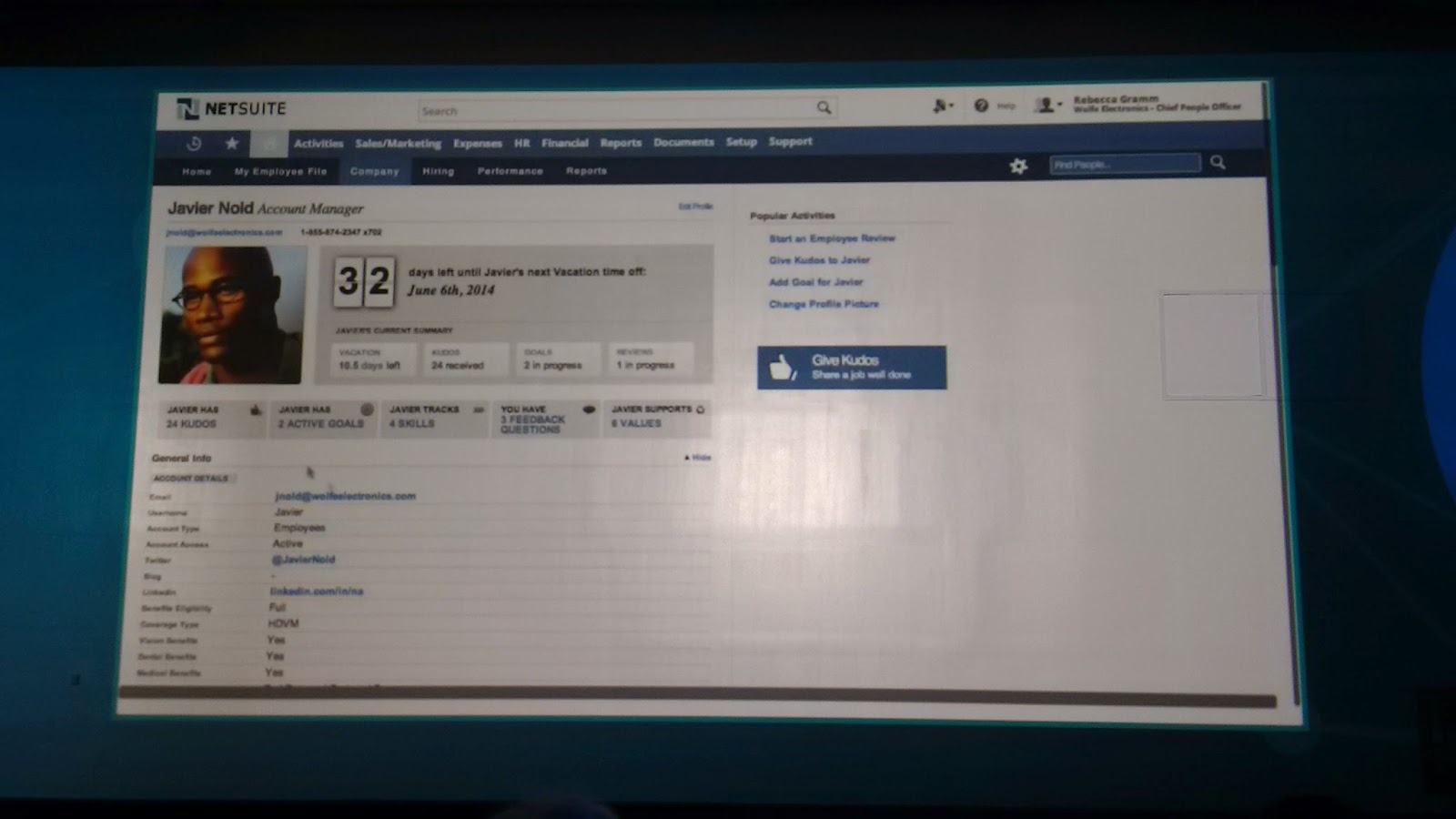Image resolution: width=1456 pixels, height=819 pixels.
Task: Click the highlighted Home icon in the navigation bar
Action: (269, 143)
